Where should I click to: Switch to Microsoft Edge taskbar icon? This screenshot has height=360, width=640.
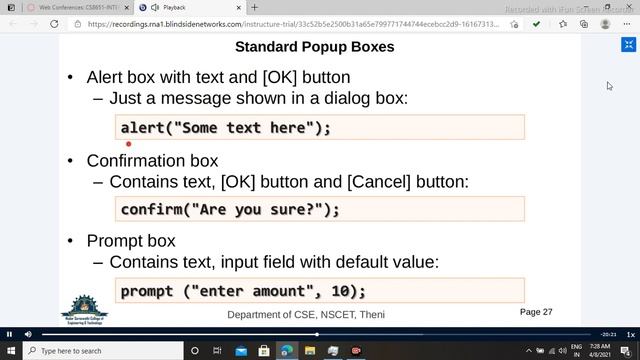[287, 351]
